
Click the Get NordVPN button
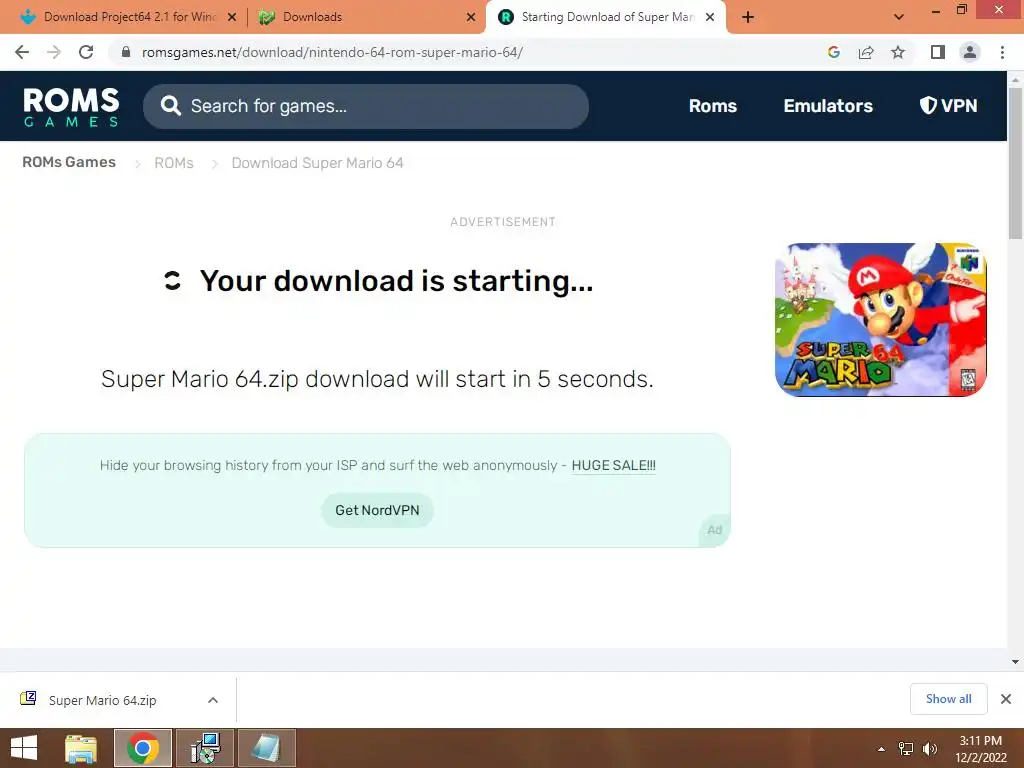pyautogui.click(x=377, y=510)
